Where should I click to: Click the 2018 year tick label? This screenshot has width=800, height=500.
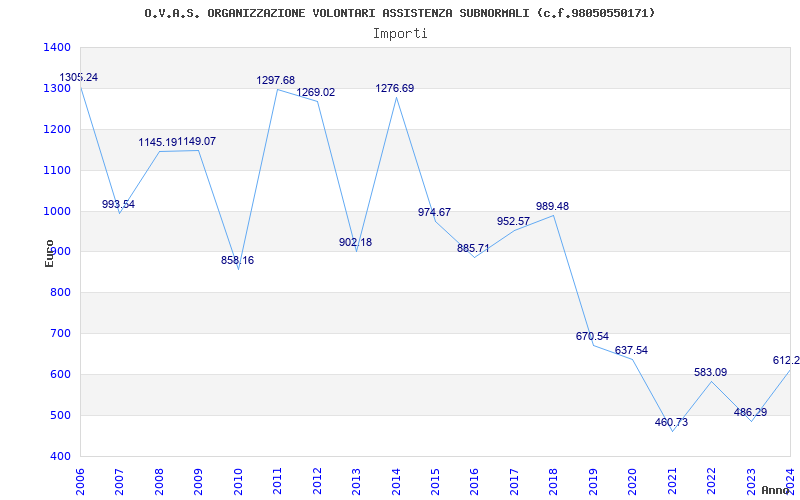coord(554,480)
